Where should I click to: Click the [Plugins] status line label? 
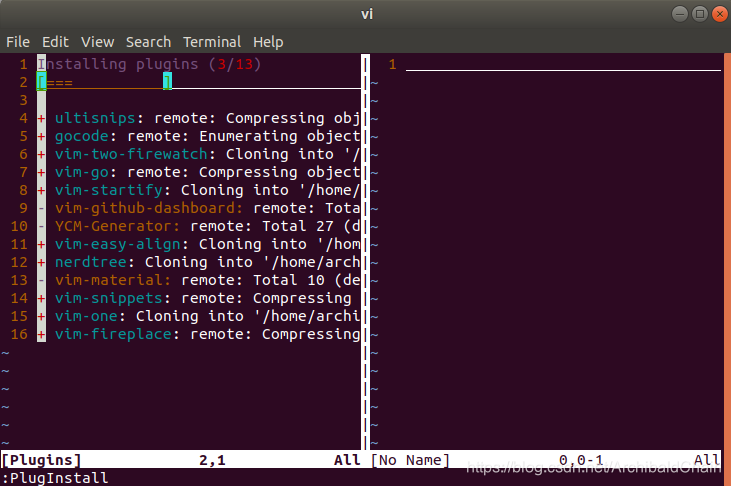point(41,460)
